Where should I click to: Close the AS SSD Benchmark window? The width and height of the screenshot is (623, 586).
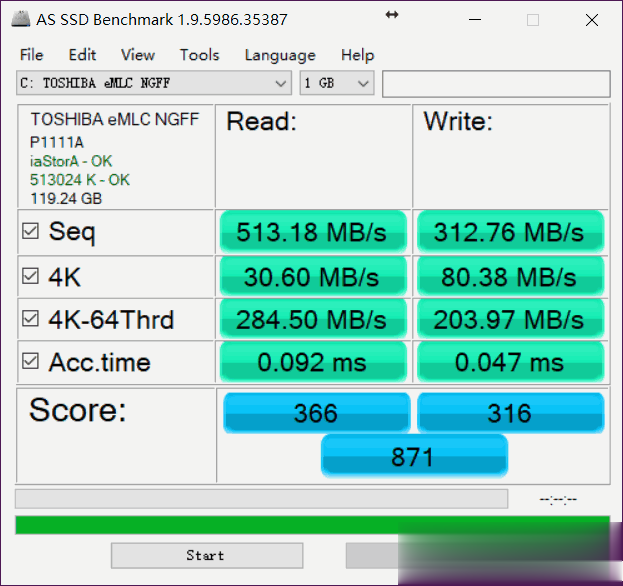point(592,19)
